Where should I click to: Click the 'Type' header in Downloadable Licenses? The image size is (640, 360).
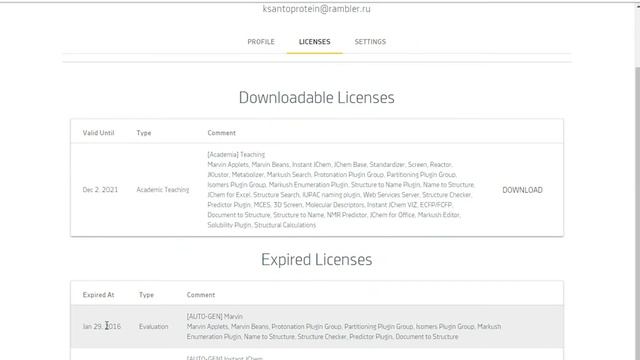click(144, 133)
